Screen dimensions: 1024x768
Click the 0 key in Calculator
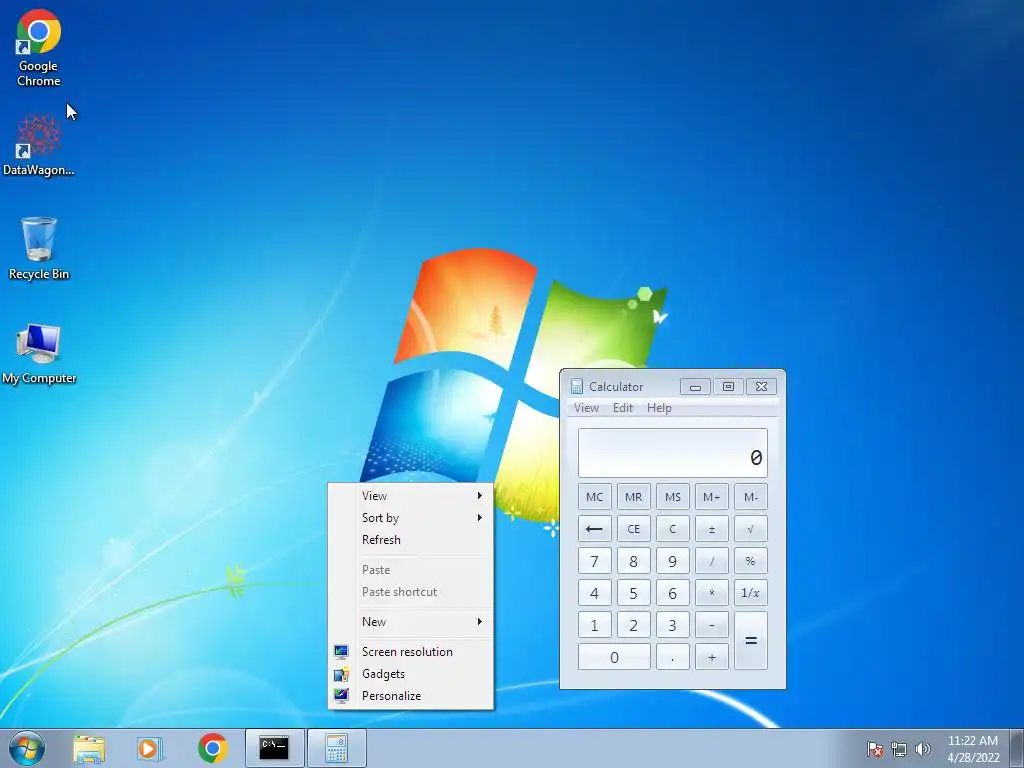tap(614, 657)
